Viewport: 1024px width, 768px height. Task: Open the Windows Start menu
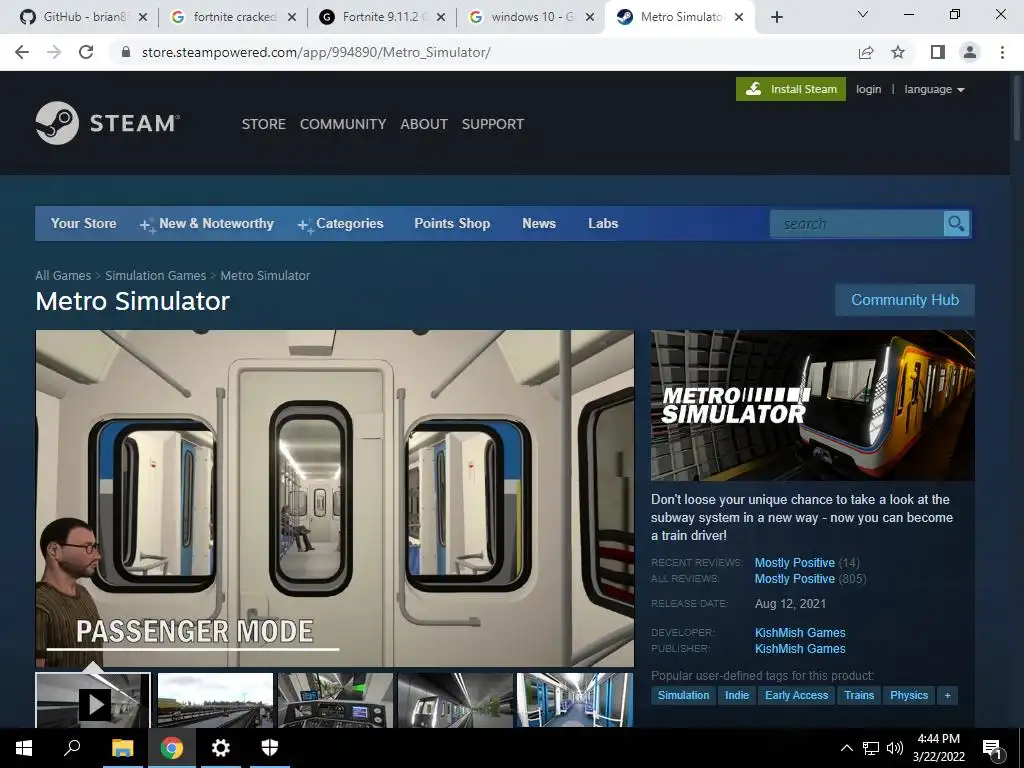tap(24, 748)
